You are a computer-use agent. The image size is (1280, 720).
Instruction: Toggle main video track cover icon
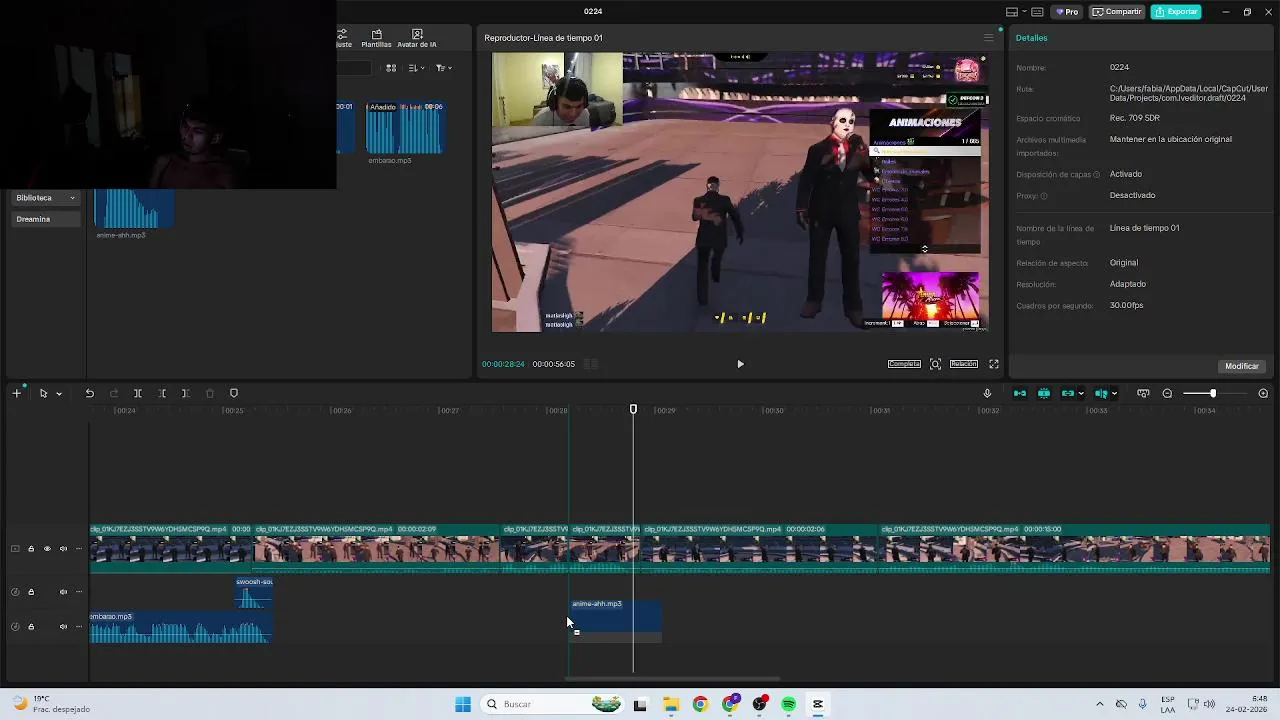coord(15,549)
